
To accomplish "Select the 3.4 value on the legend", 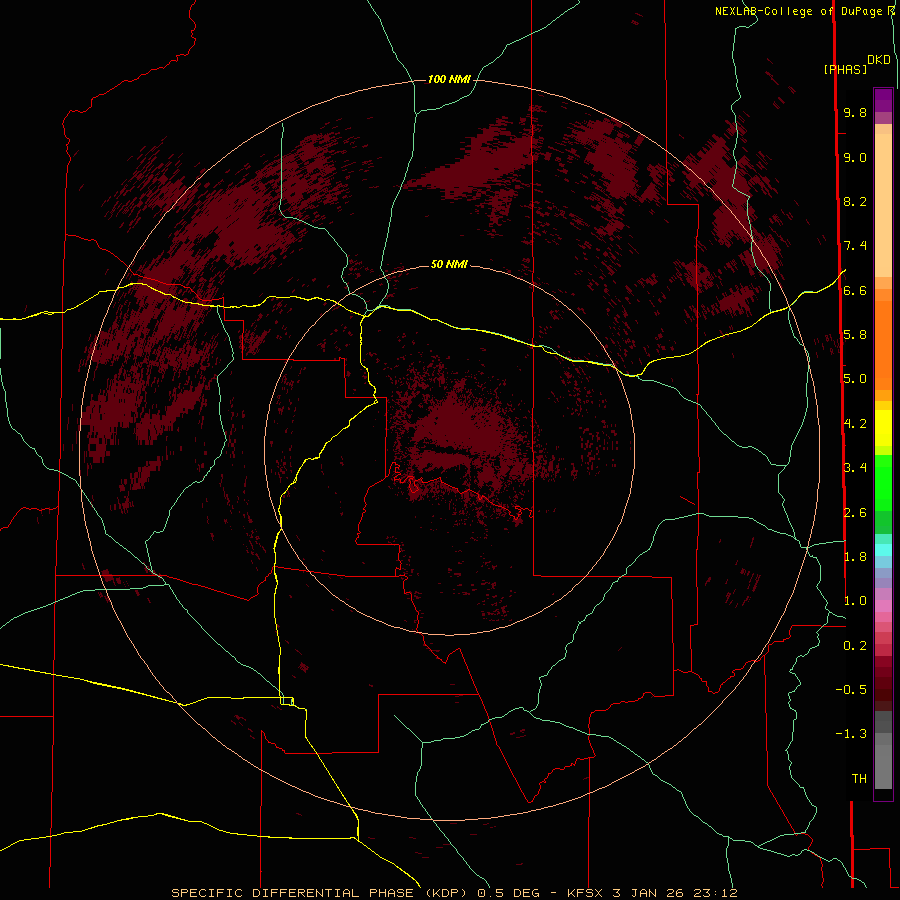I will click(x=855, y=467).
